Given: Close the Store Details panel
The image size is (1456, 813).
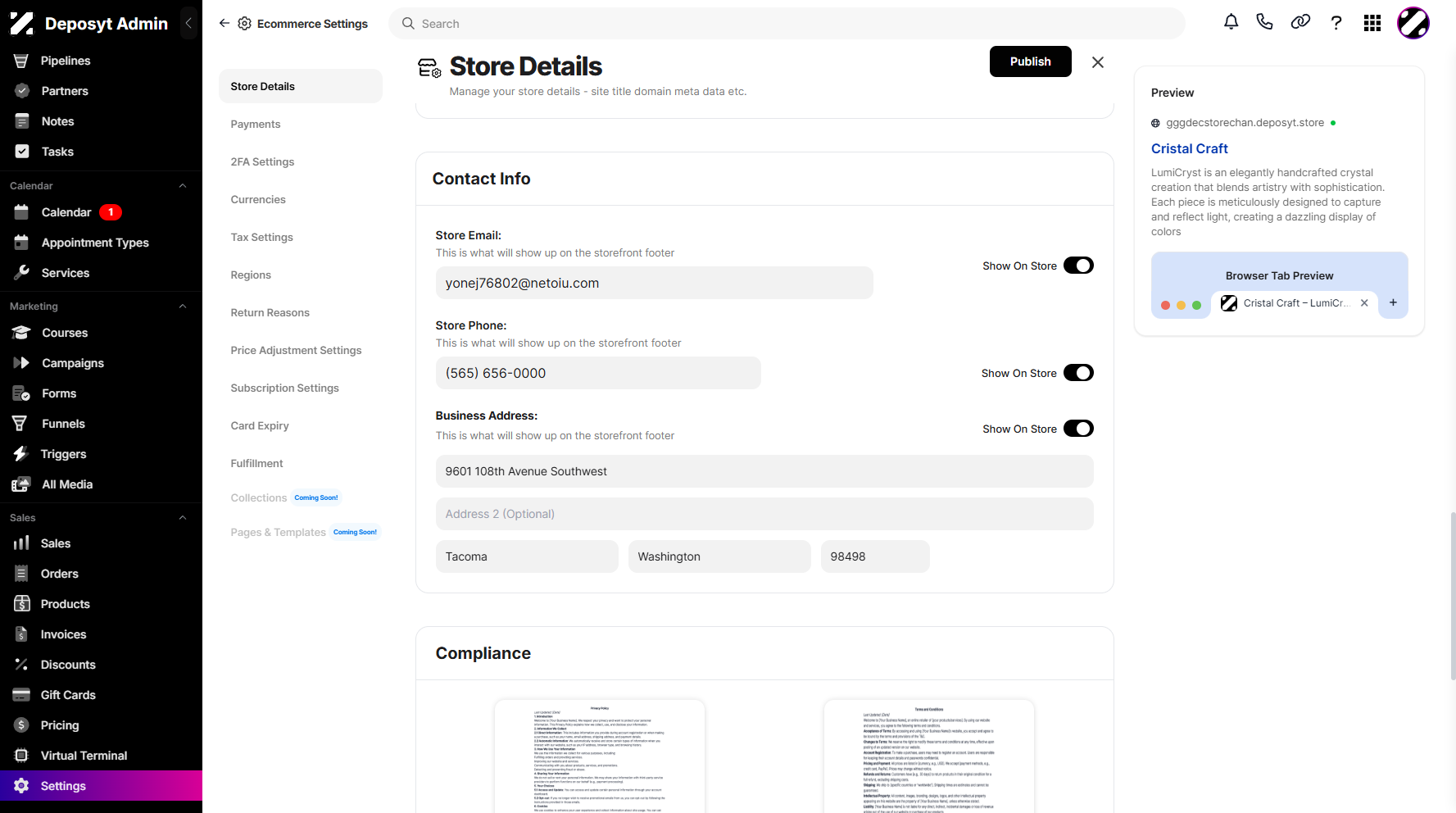Looking at the screenshot, I should coord(1098,62).
